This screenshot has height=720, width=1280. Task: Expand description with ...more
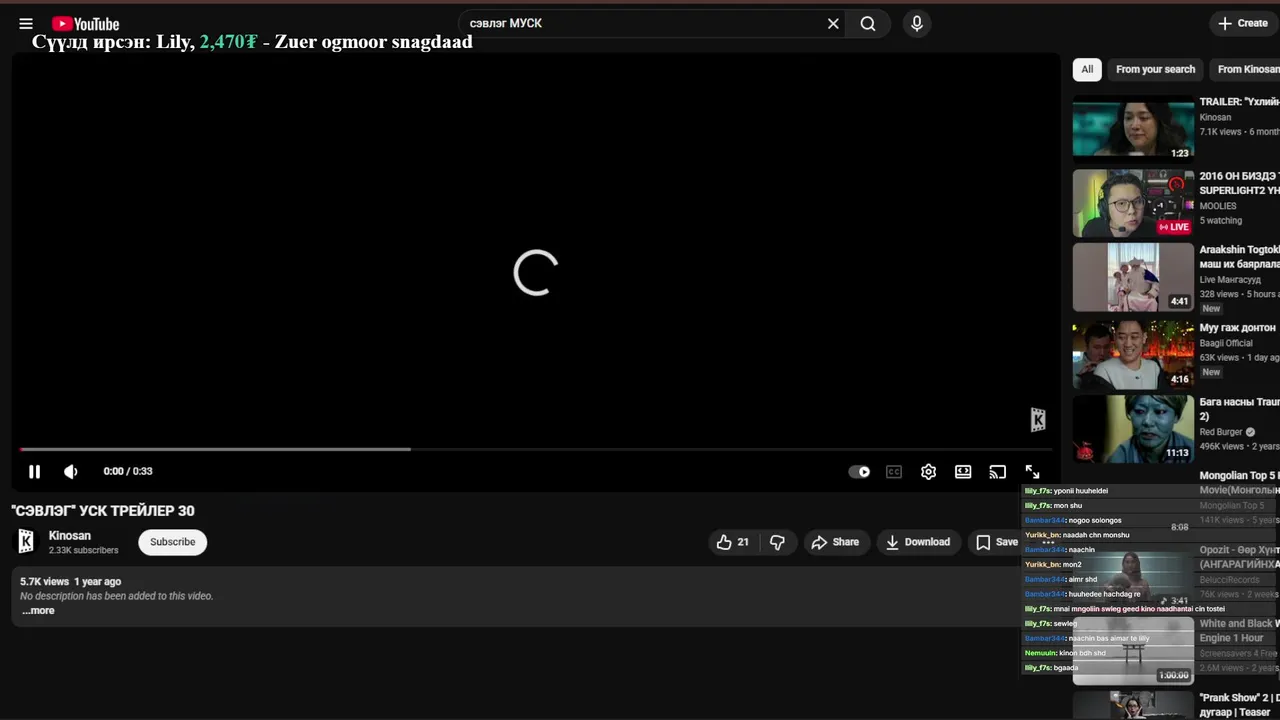tap(38, 610)
